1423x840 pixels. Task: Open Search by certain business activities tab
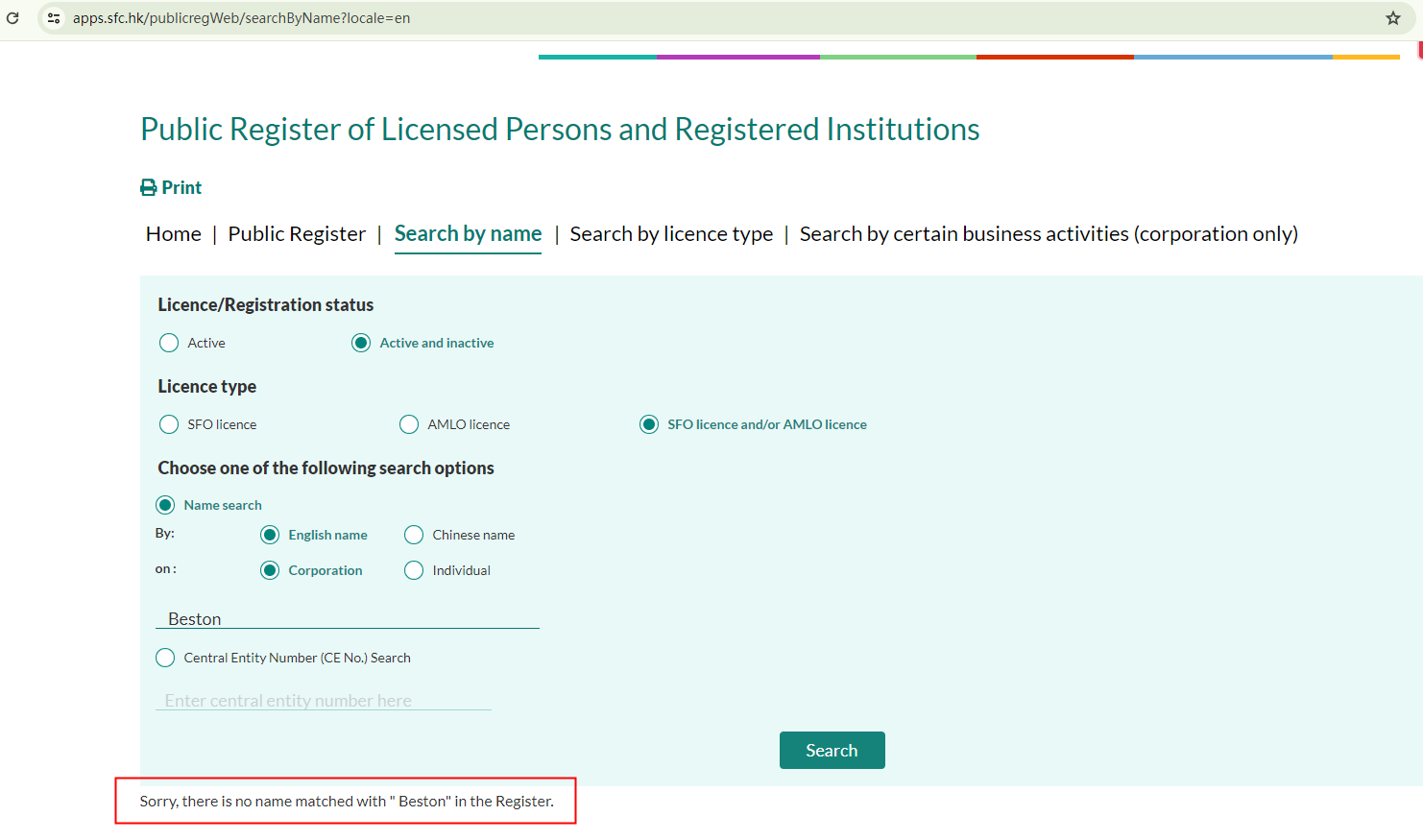pos(1049,234)
